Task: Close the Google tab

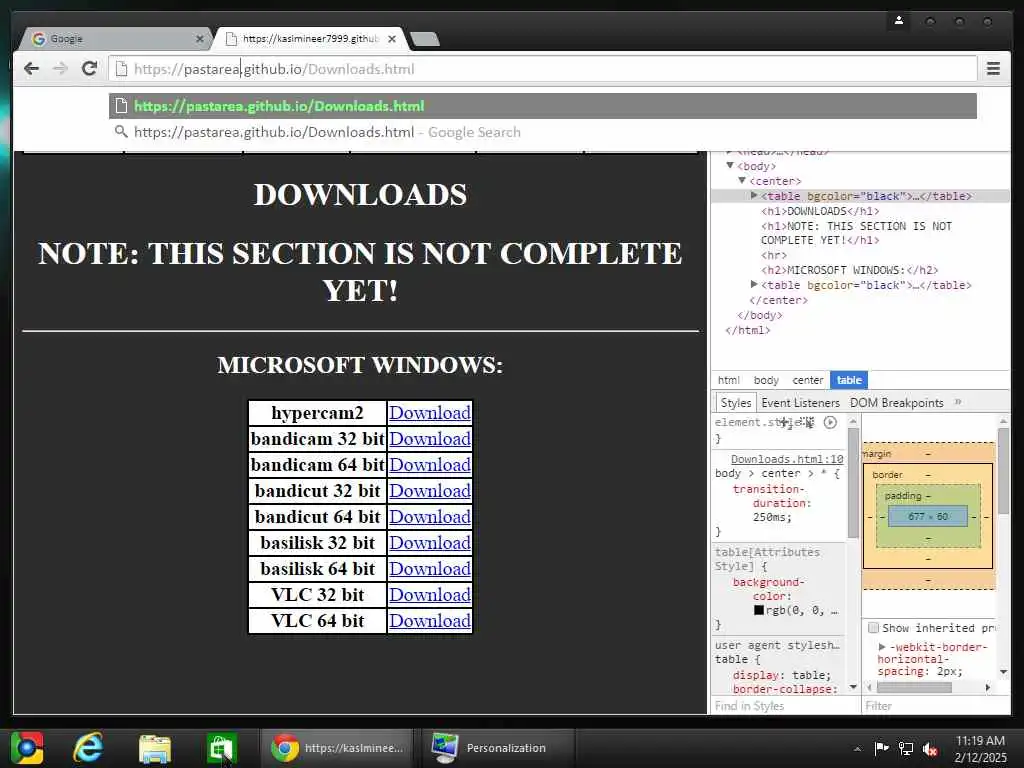Action: pyautogui.click(x=200, y=39)
